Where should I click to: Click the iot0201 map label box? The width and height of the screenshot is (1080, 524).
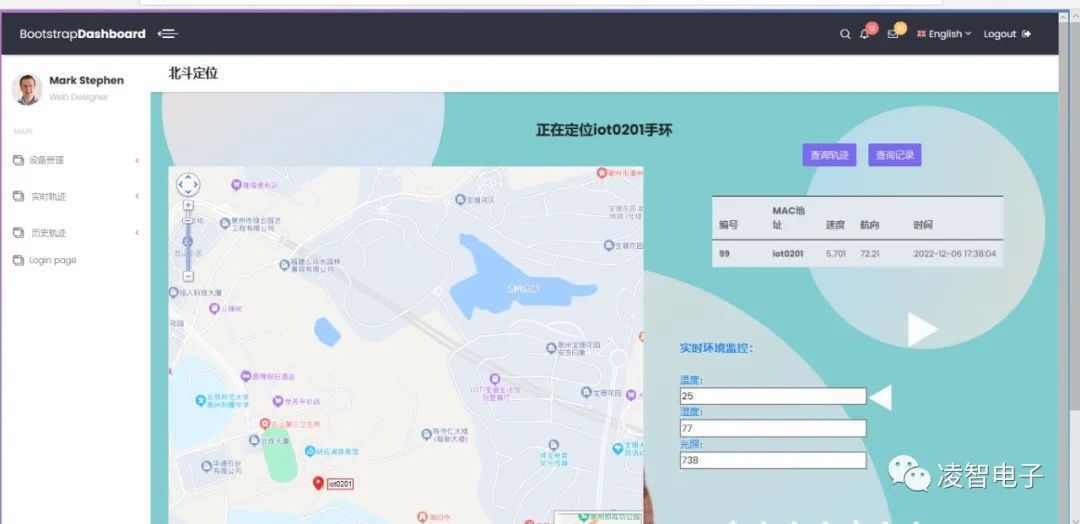[x=340, y=484]
